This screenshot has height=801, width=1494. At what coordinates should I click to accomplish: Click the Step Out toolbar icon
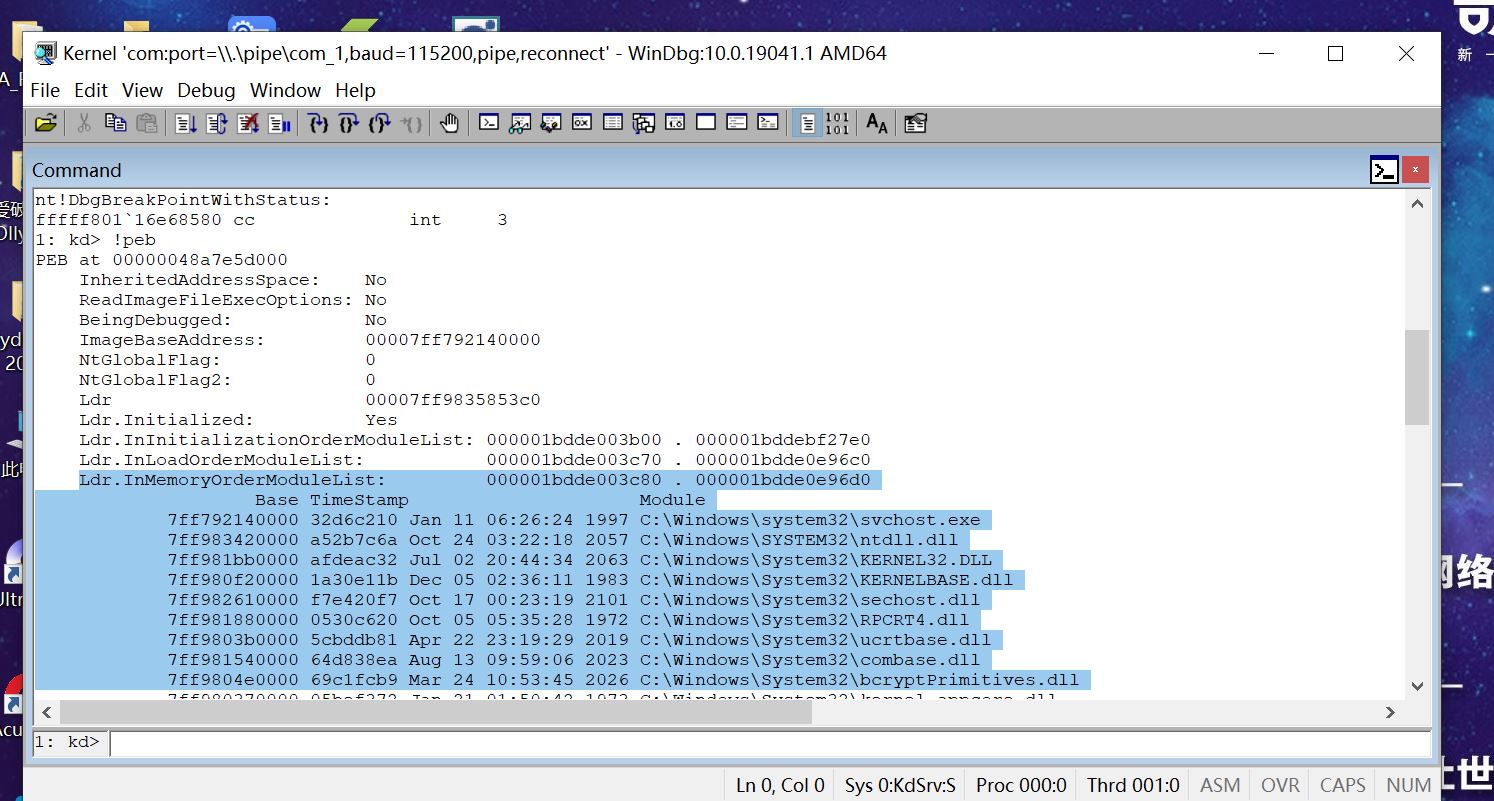(380, 122)
